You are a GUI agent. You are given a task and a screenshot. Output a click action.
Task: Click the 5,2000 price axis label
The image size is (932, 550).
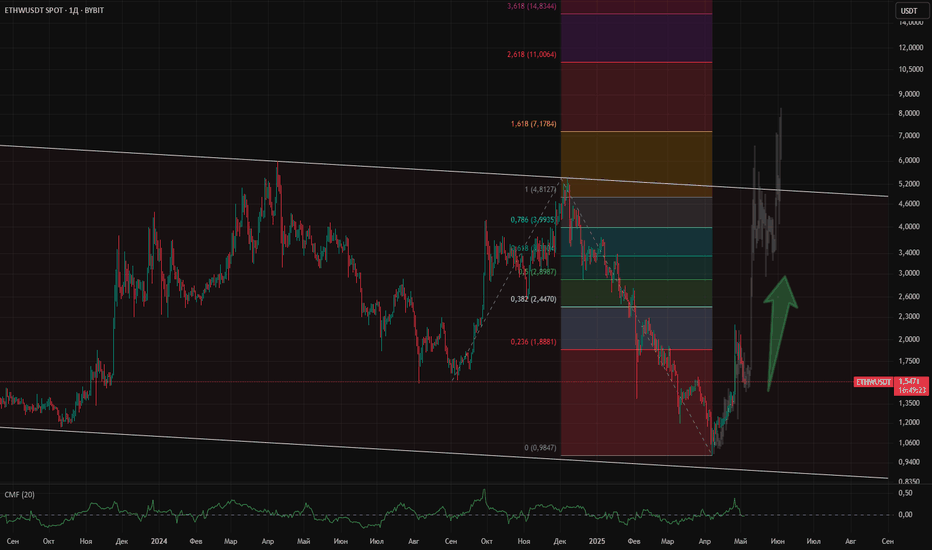point(909,184)
